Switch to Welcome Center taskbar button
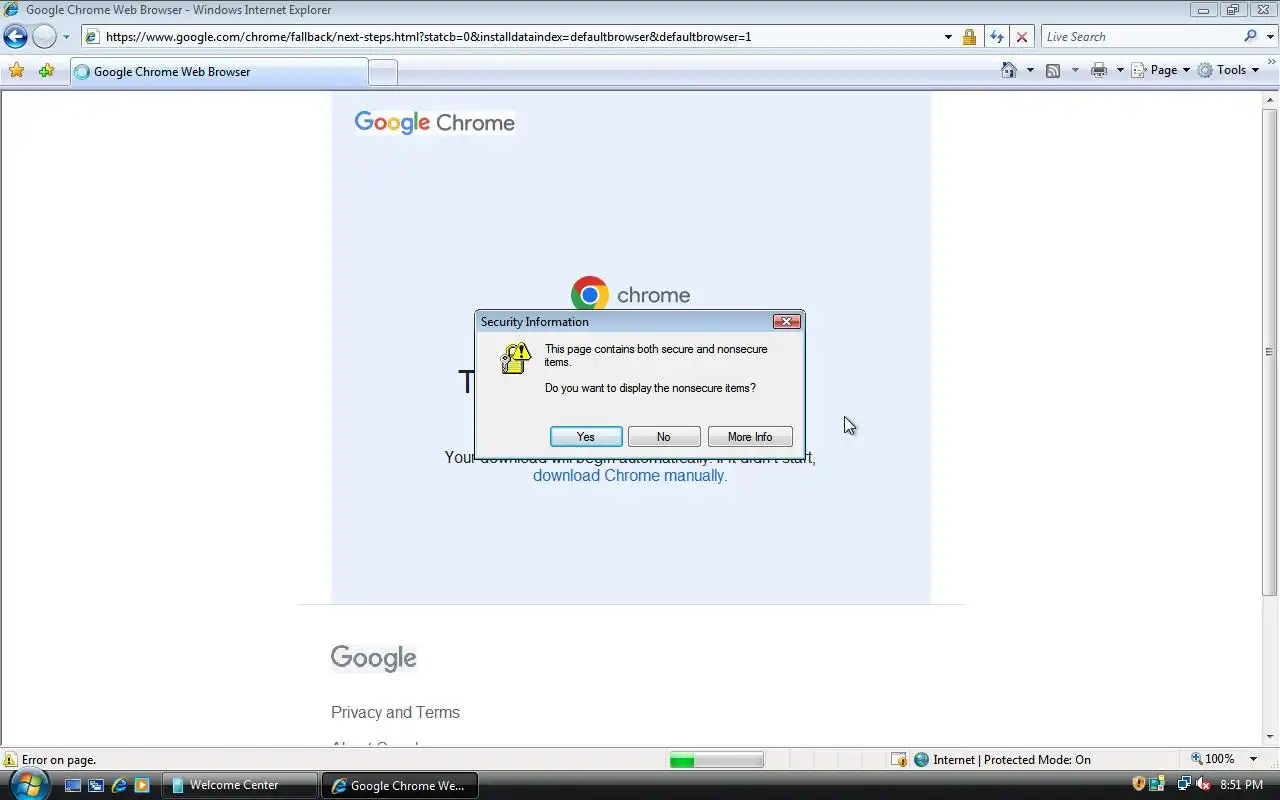The image size is (1280, 800). click(240, 785)
